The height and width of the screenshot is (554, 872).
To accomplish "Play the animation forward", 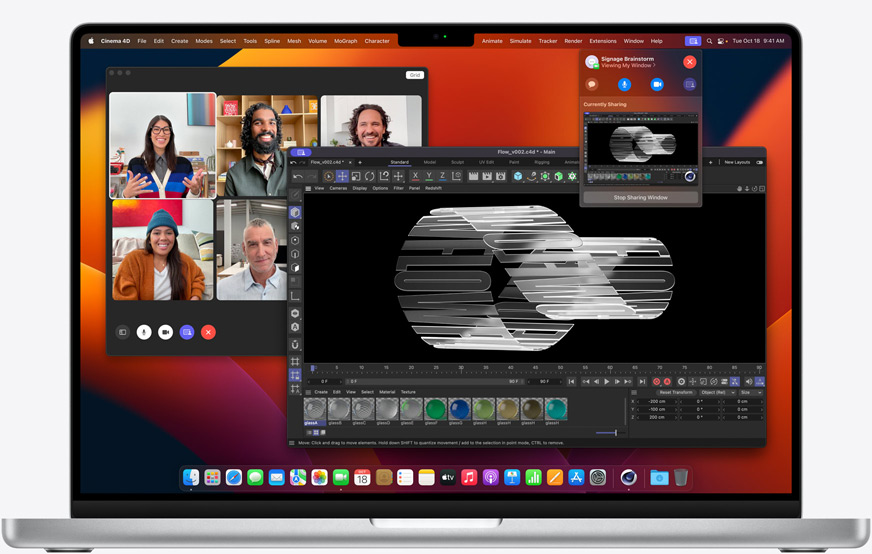I will [x=607, y=382].
